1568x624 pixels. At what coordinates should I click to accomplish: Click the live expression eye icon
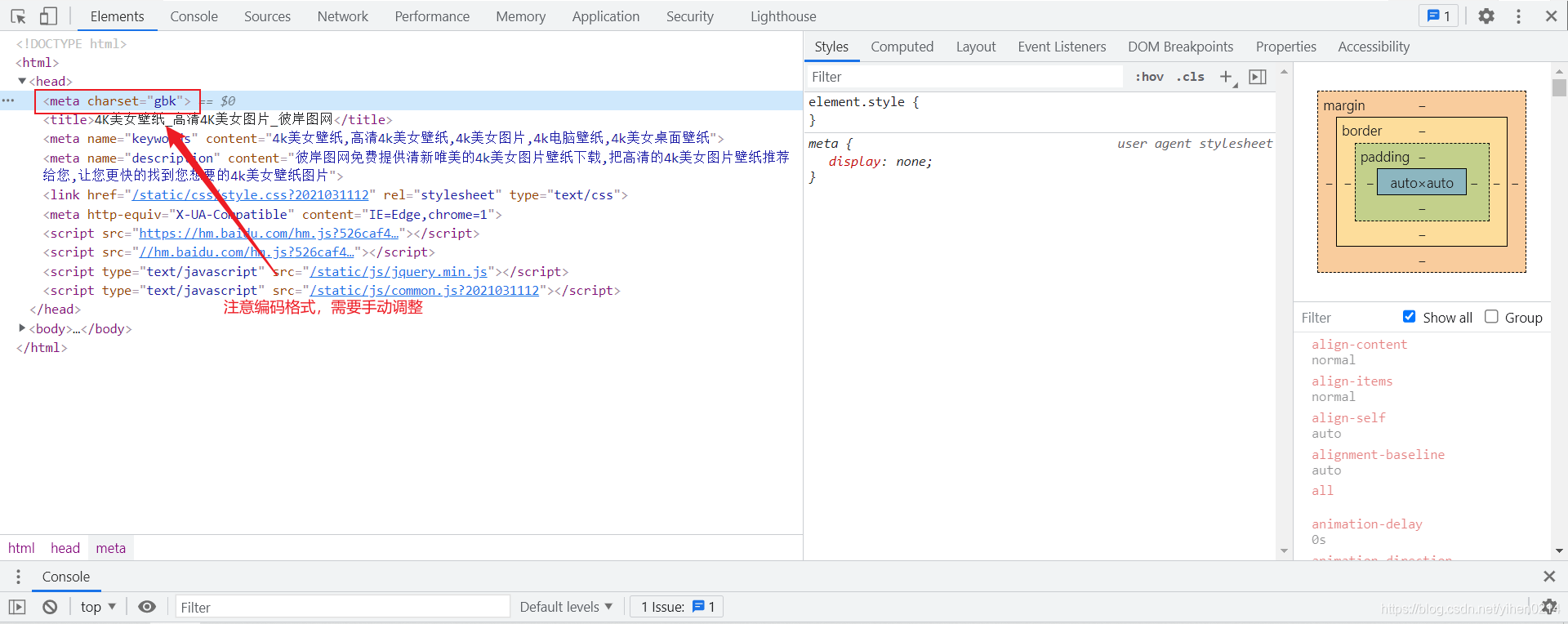147,607
